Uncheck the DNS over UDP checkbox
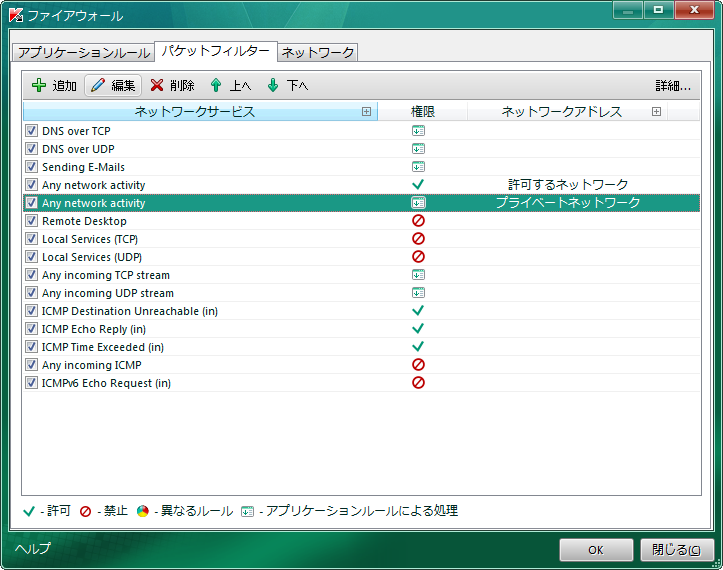Image resolution: width=723 pixels, height=570 pixels. click(31, 149)
